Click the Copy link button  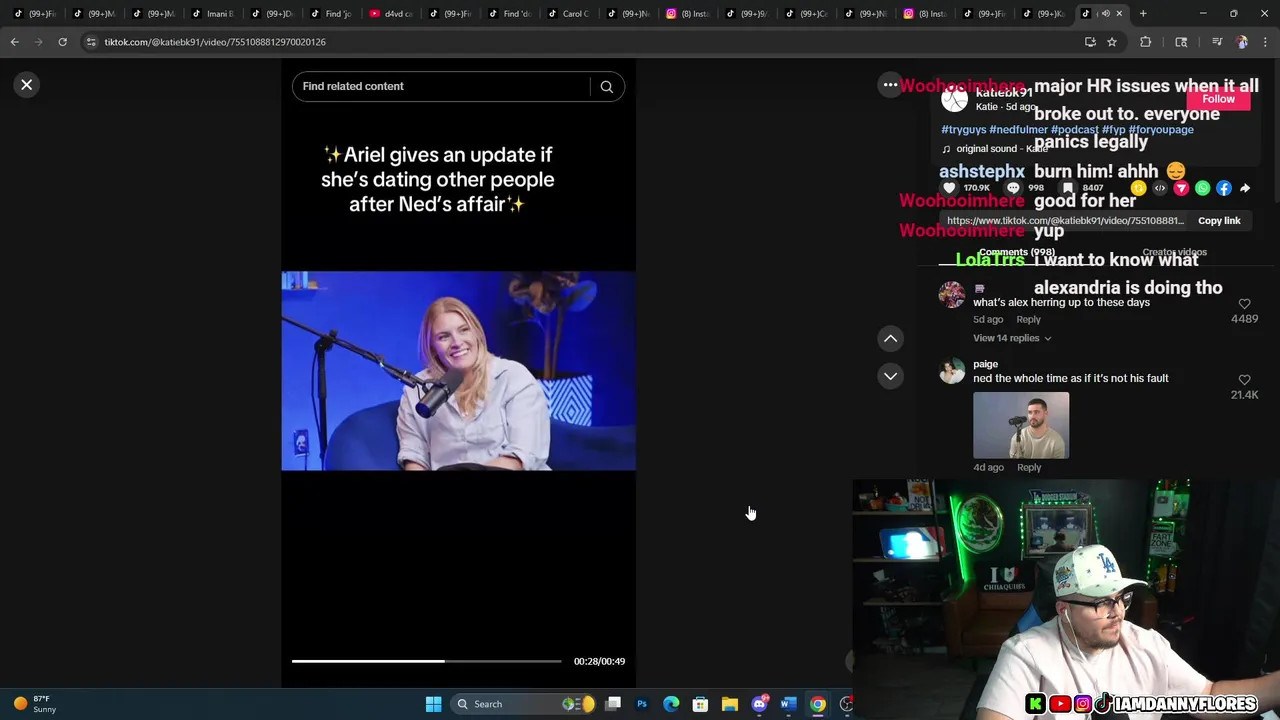(x=1219, y=221)
